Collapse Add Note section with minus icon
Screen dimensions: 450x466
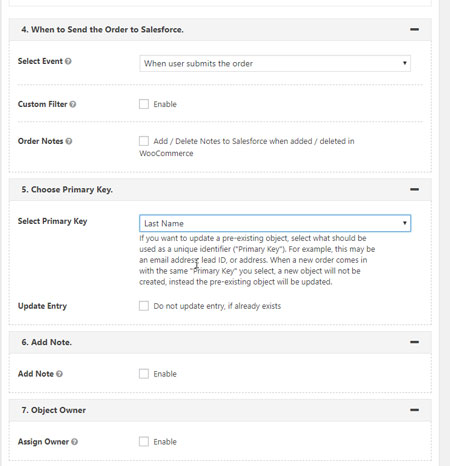414,342
